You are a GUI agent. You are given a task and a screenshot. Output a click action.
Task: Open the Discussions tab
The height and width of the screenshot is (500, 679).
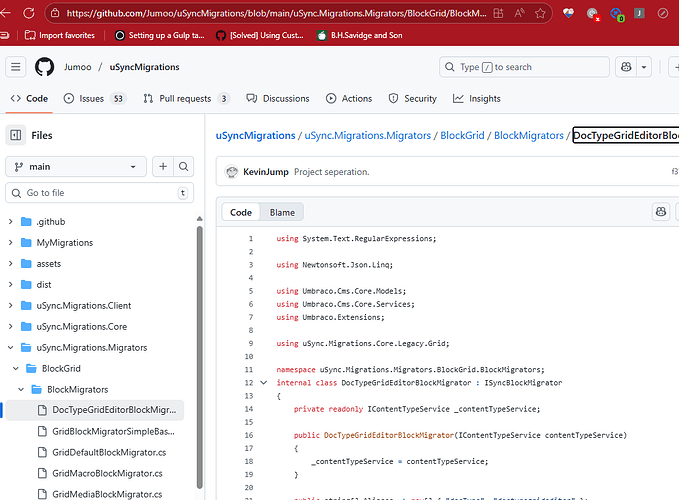click(x=278, y=99)
